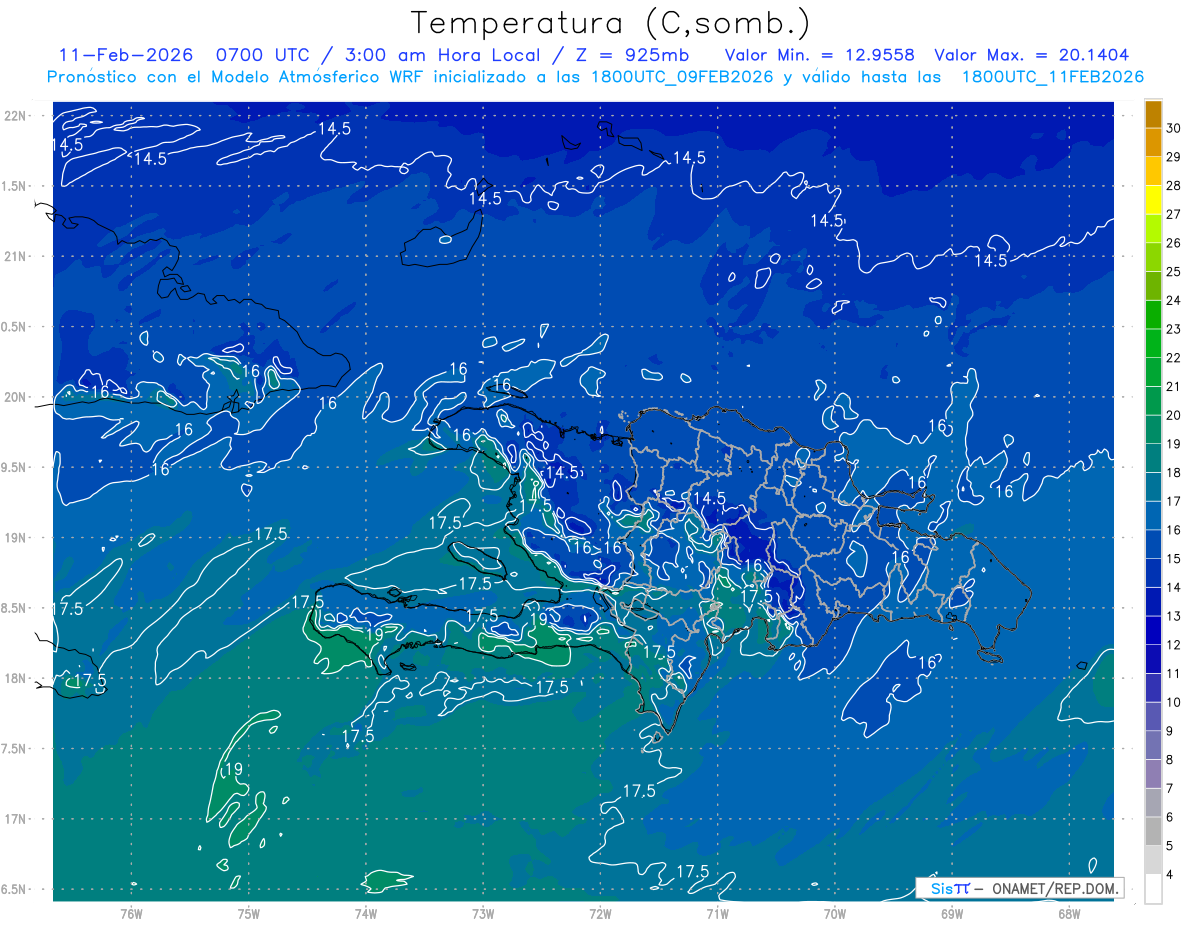Pick the light green swatch between 25 and 26
Viewport: 1200px width, 927px height.
coord(1153,257)
